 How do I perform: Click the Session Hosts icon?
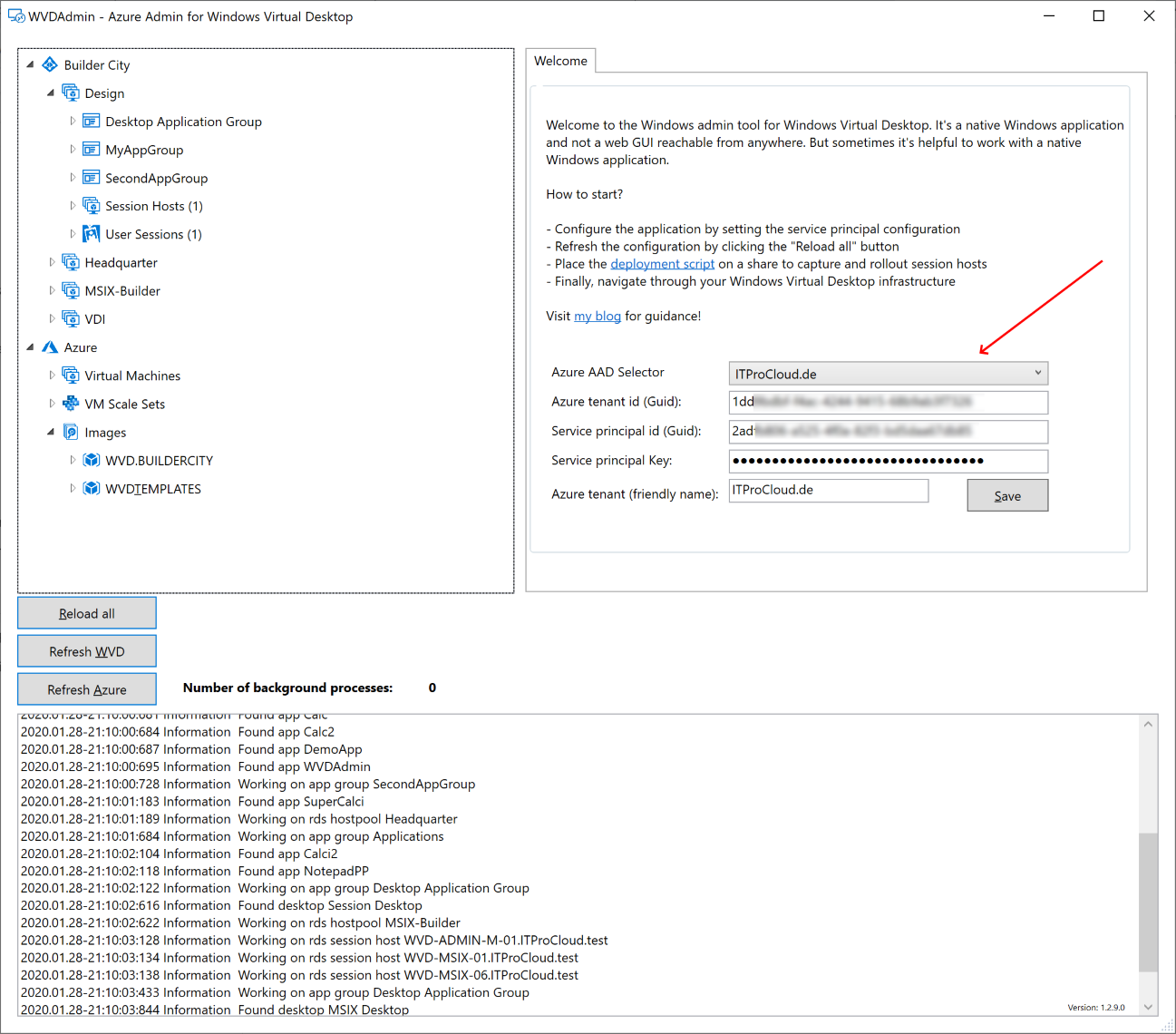click(91, 206)
